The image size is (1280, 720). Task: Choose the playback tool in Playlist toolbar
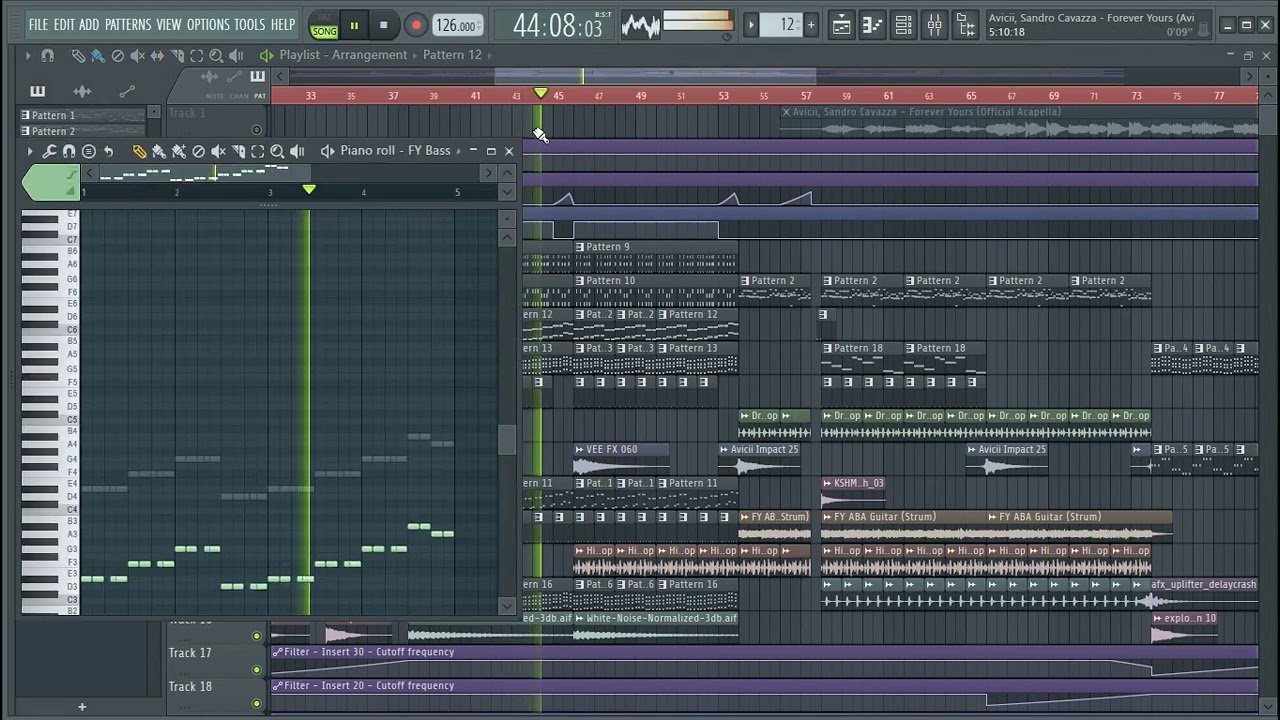tap(236, 56)
